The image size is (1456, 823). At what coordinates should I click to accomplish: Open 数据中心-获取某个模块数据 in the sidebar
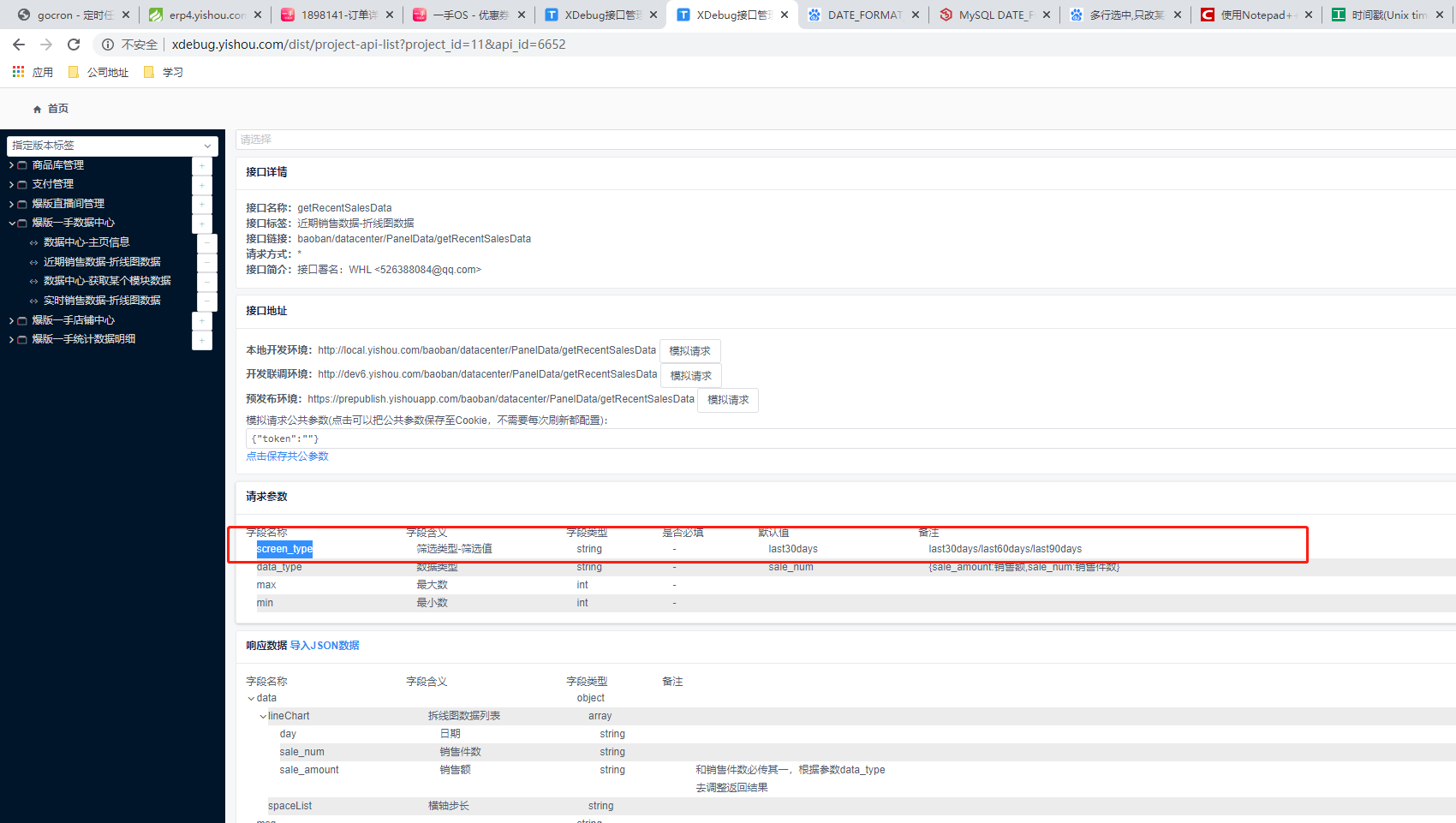tap(107, 281)
